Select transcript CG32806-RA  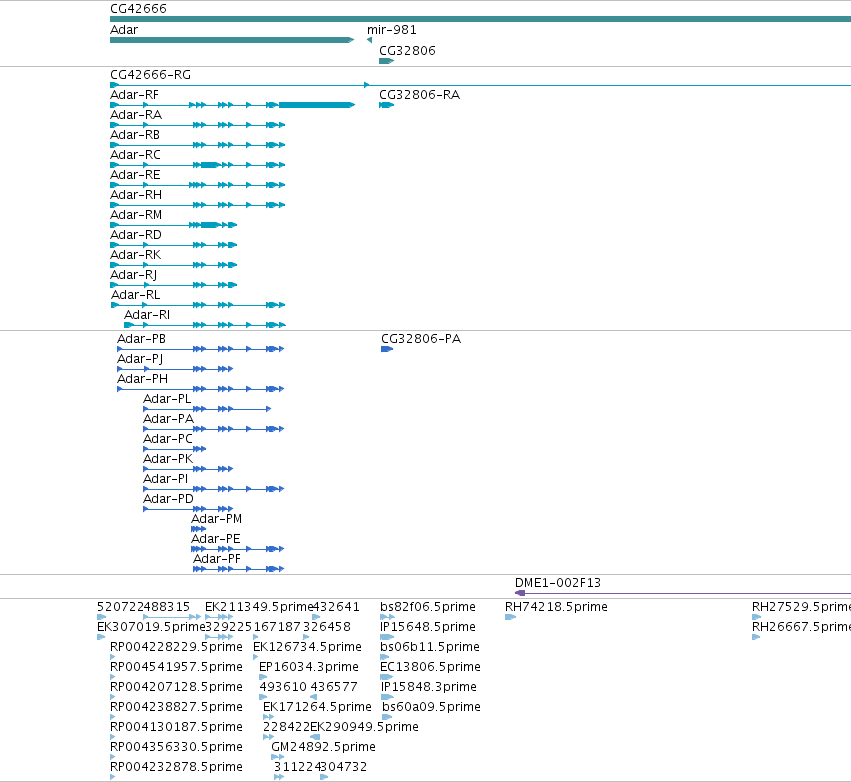[x=419, y=95]
